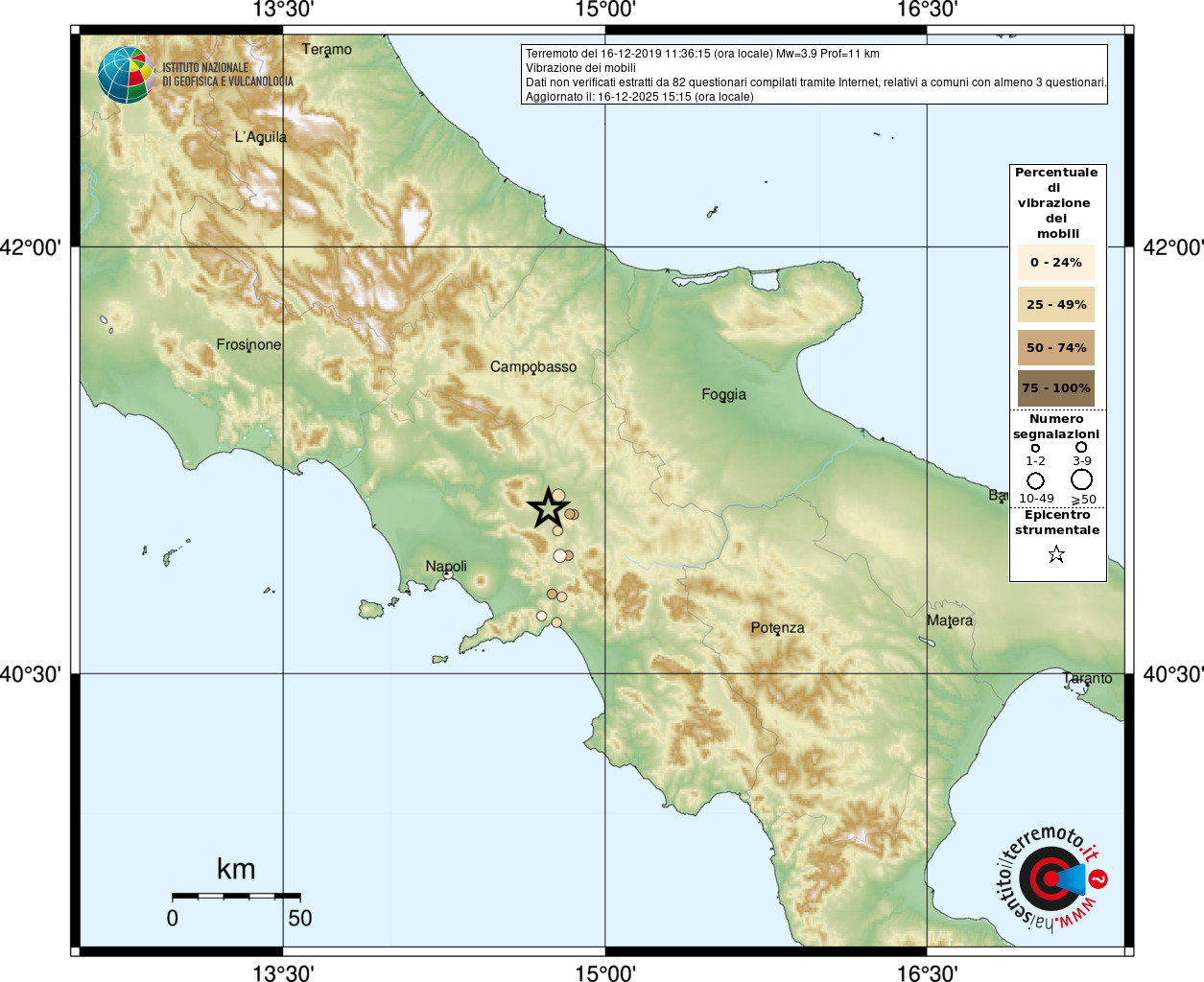The width and height of the screenshot is (1204, 982).
Task: Click the star symbol in the legend
Action: click(1056, 554)
